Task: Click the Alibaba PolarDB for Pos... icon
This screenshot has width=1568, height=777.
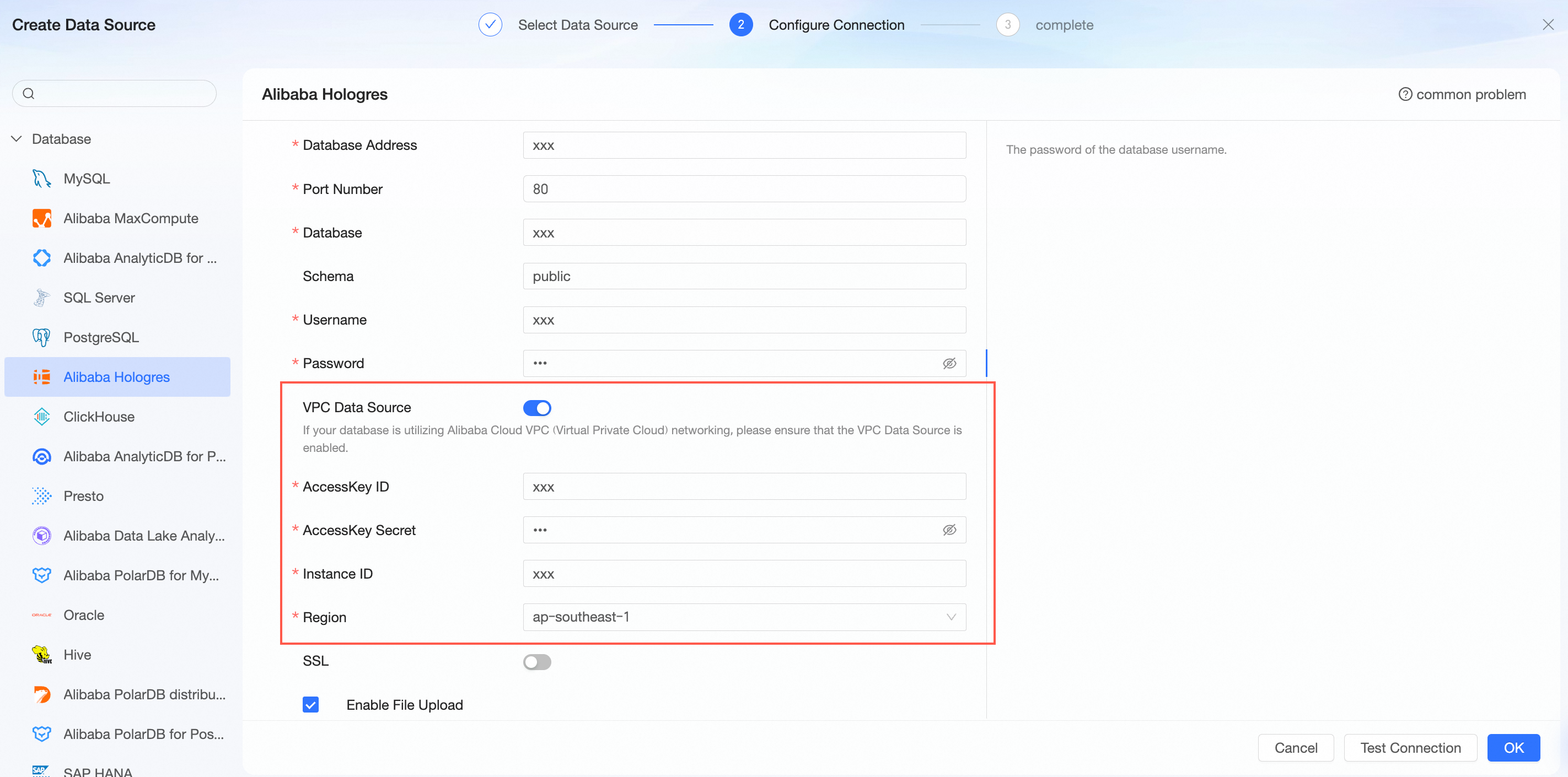Action: point(41,734)
